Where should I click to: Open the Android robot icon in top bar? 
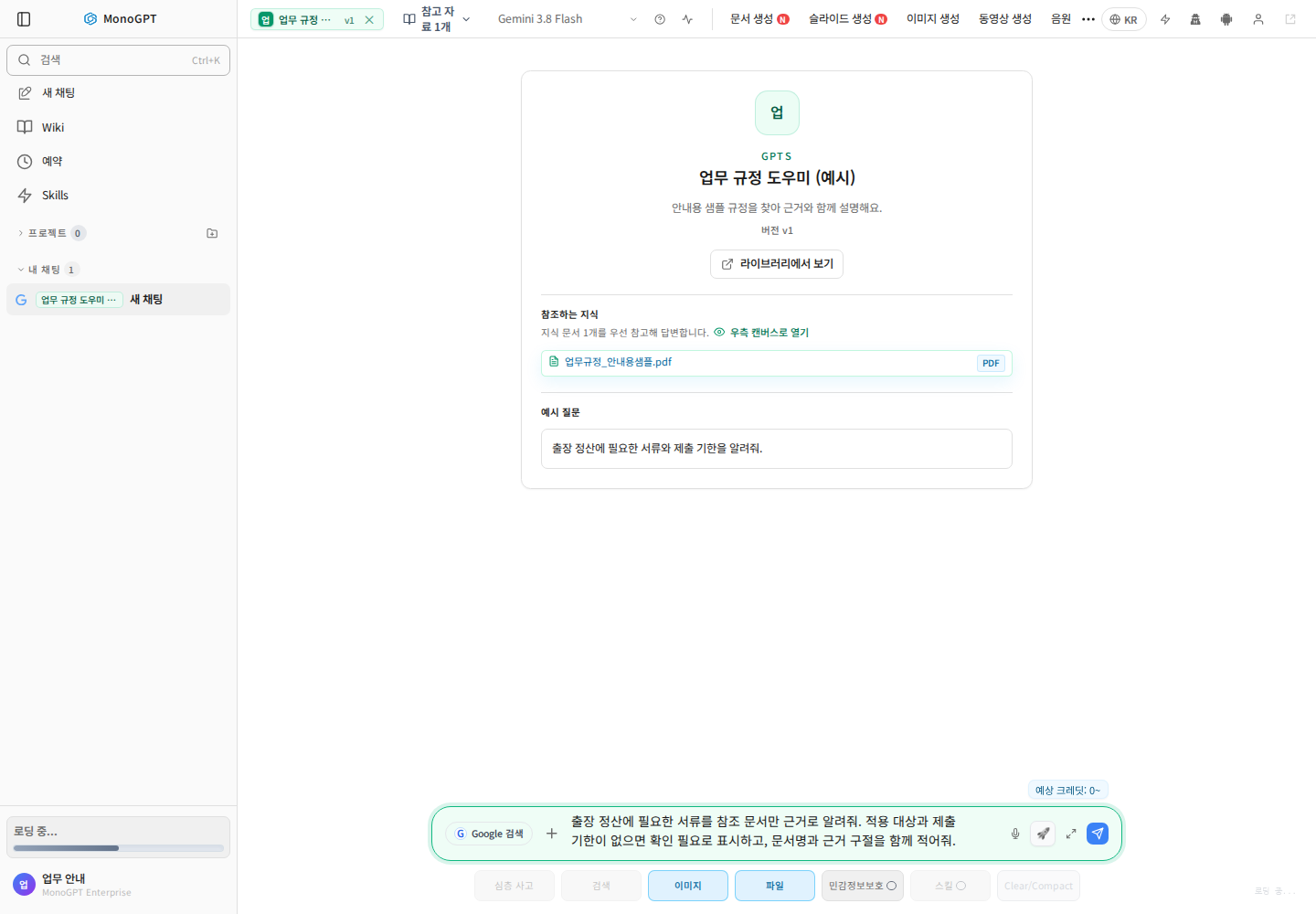click(1226, 19)
